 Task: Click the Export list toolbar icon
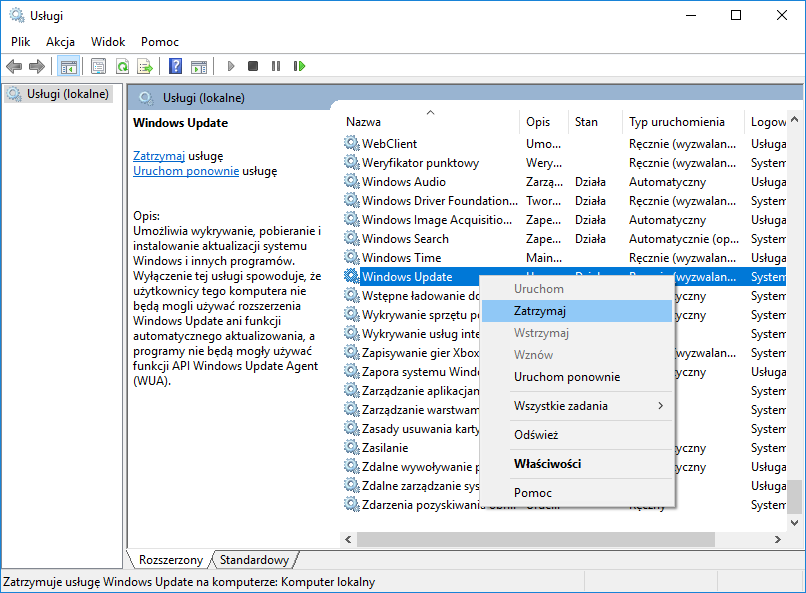click(x=145, y=66)
